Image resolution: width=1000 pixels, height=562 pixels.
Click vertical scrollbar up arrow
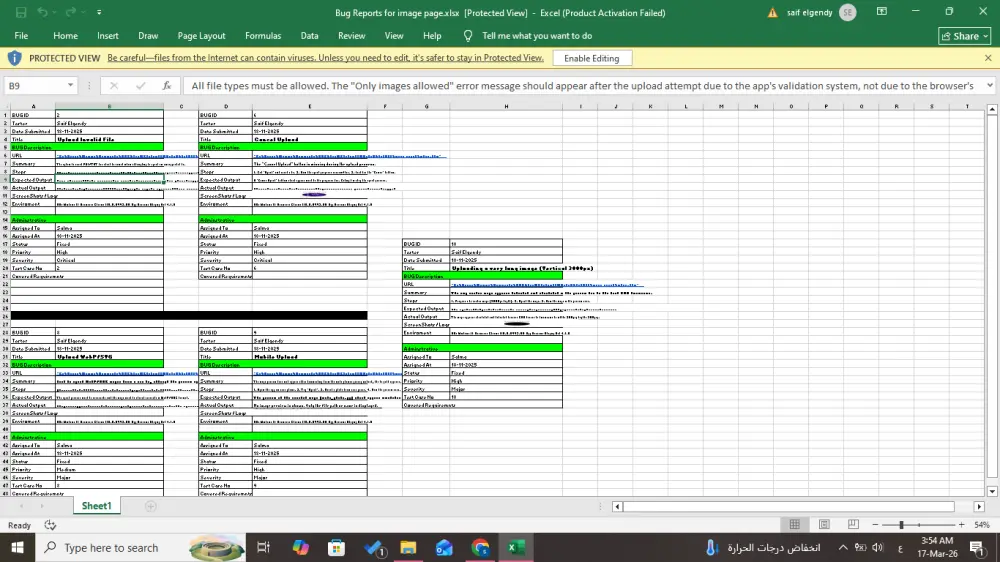[x=992, y=110]
